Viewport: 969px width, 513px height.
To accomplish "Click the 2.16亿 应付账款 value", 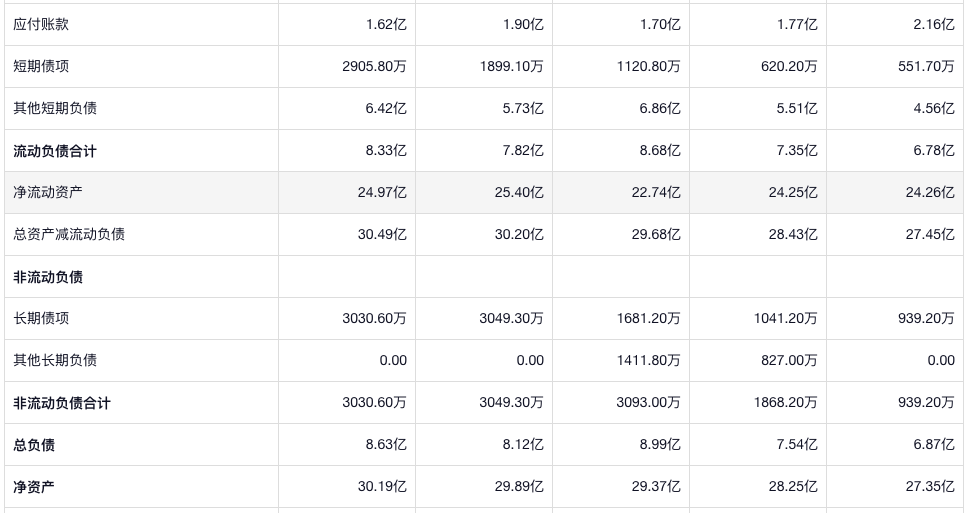I will click(x=934, y=24).
